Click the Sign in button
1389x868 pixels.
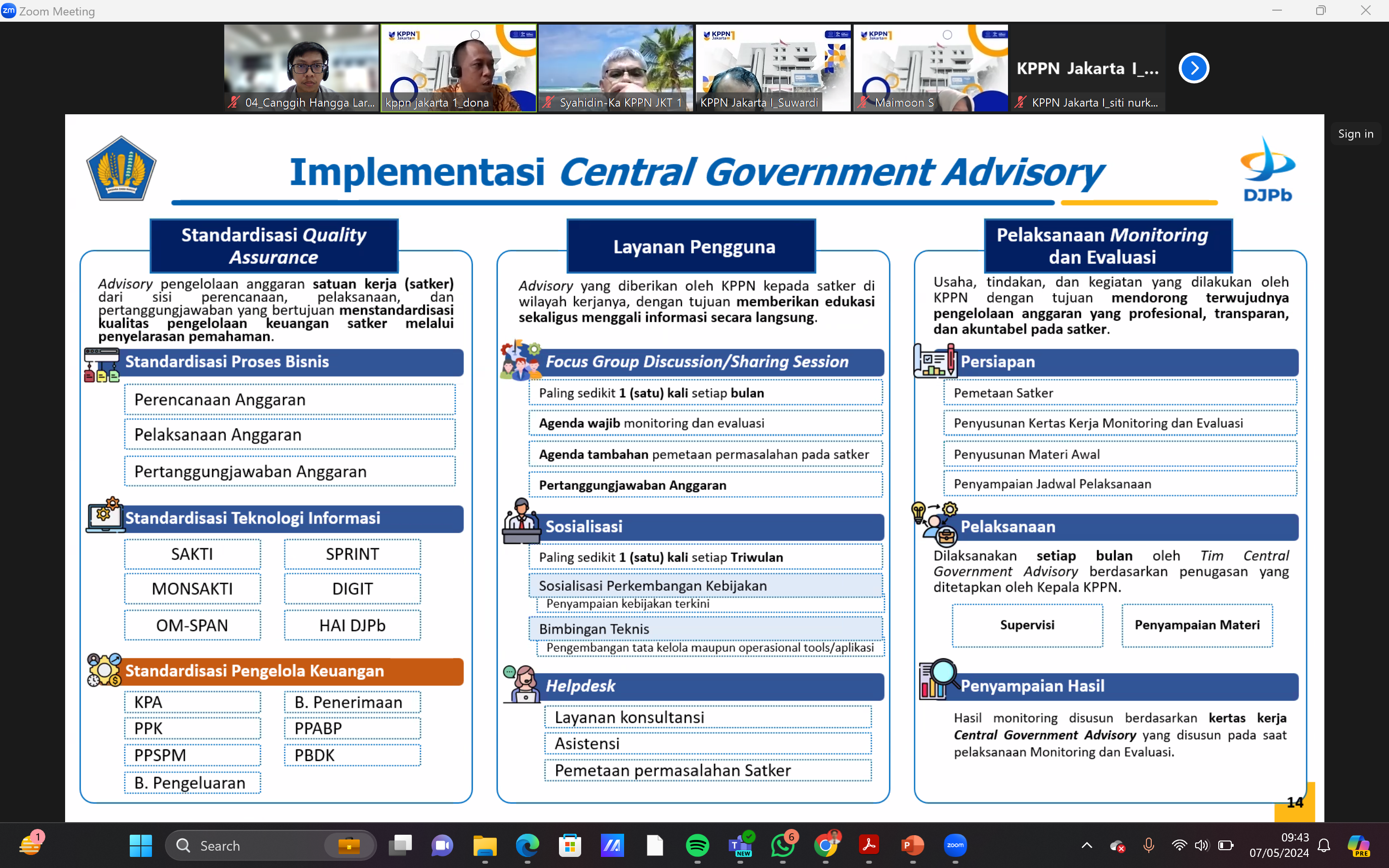(1355, 134)
